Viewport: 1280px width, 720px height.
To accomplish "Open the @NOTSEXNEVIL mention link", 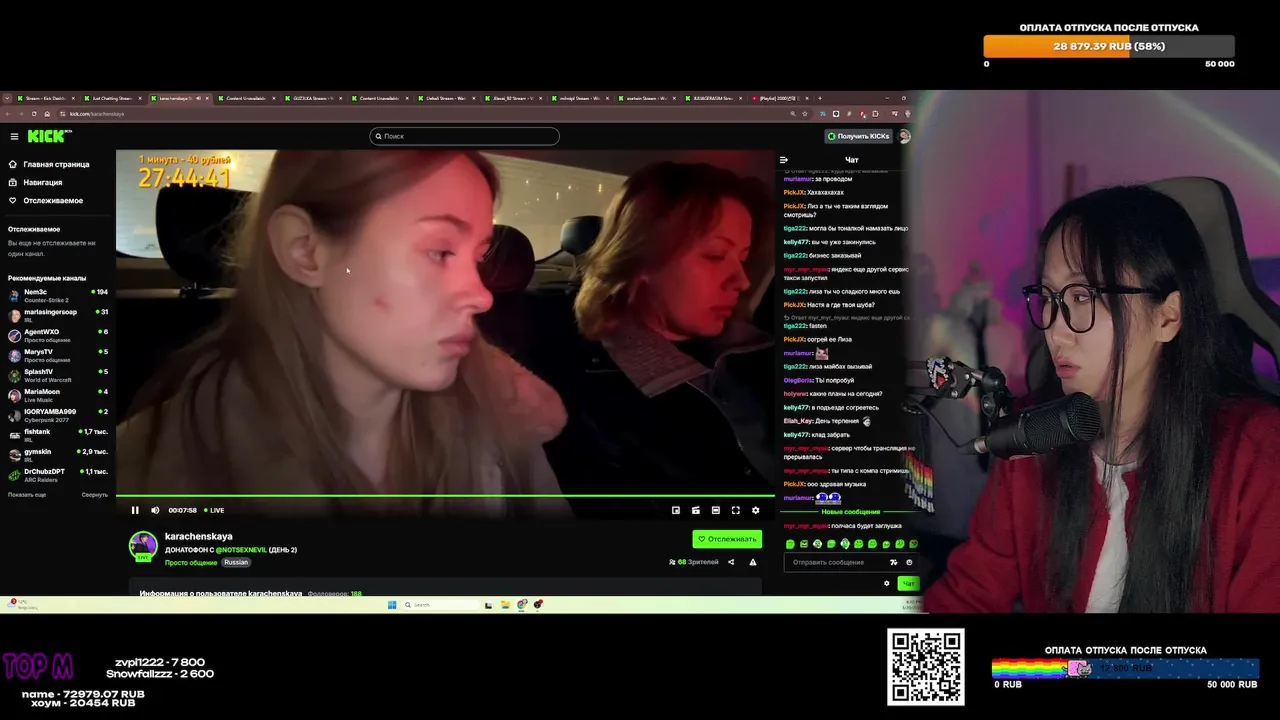I will [x=241, y=550].
